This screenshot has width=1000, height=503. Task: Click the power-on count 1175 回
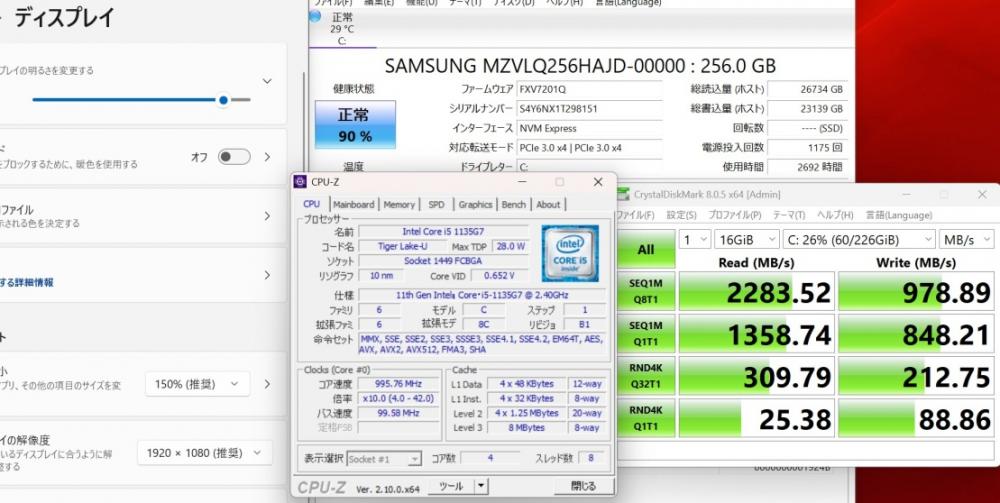(807, 148)
